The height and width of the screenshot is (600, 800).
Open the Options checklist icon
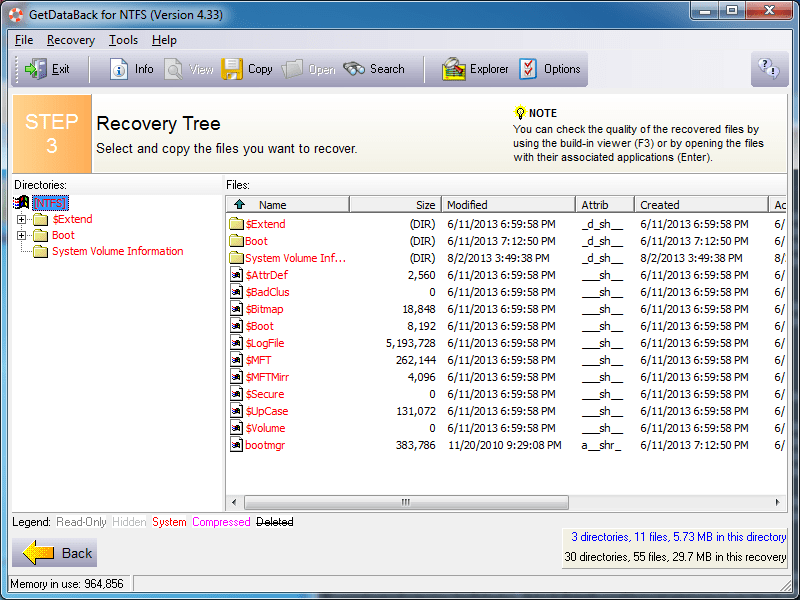(528, 69)
